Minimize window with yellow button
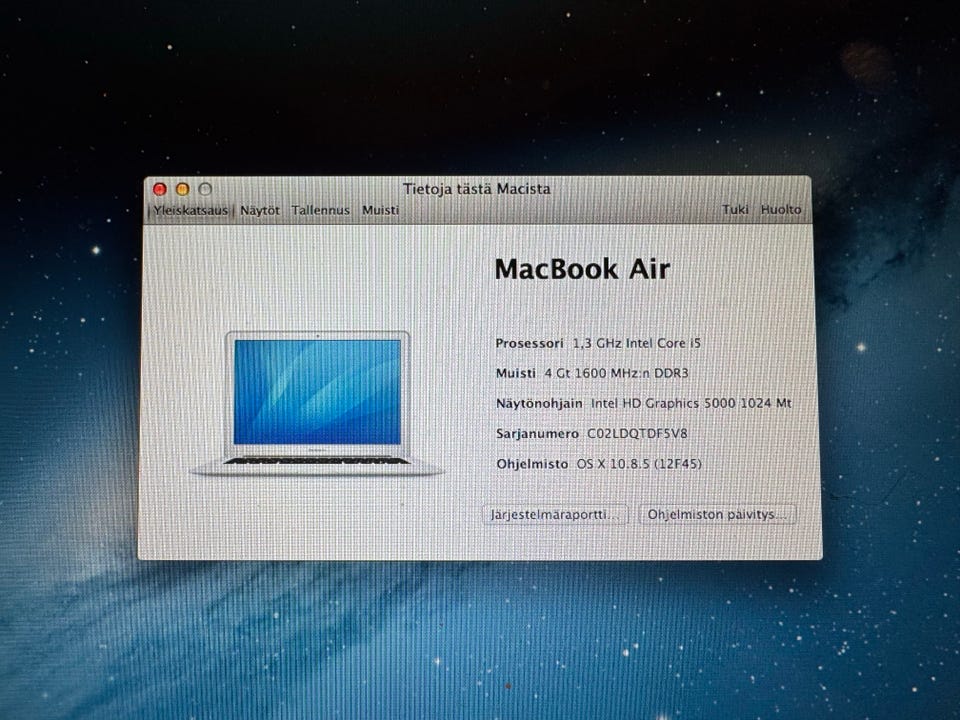The image size is (960, 720). (182, 189)
